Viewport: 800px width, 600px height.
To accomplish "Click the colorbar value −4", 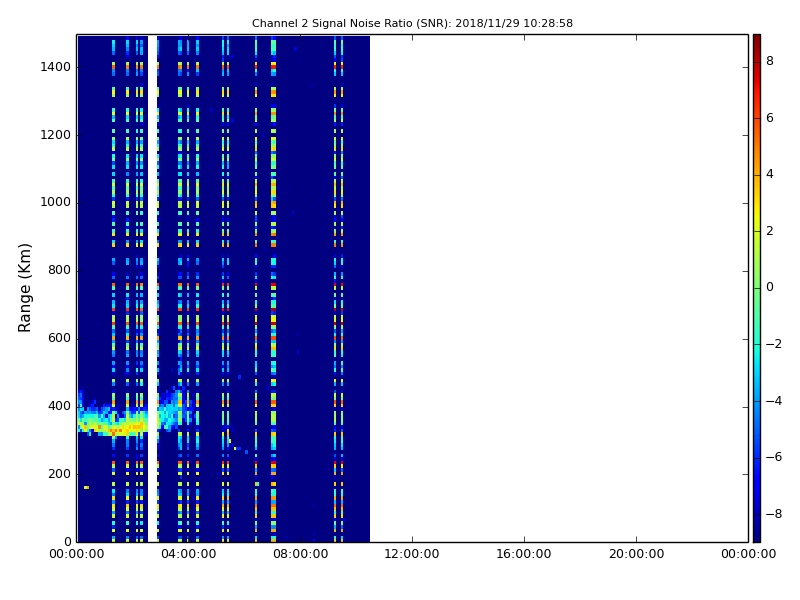I will (773, 401).
